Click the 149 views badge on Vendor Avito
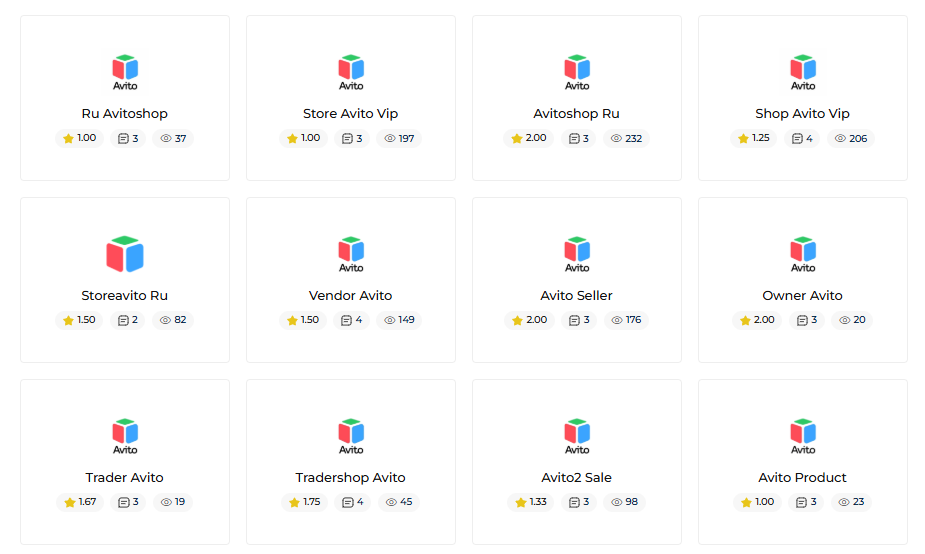The height and width of the screenshot is (554, 925). pos(399,320)
